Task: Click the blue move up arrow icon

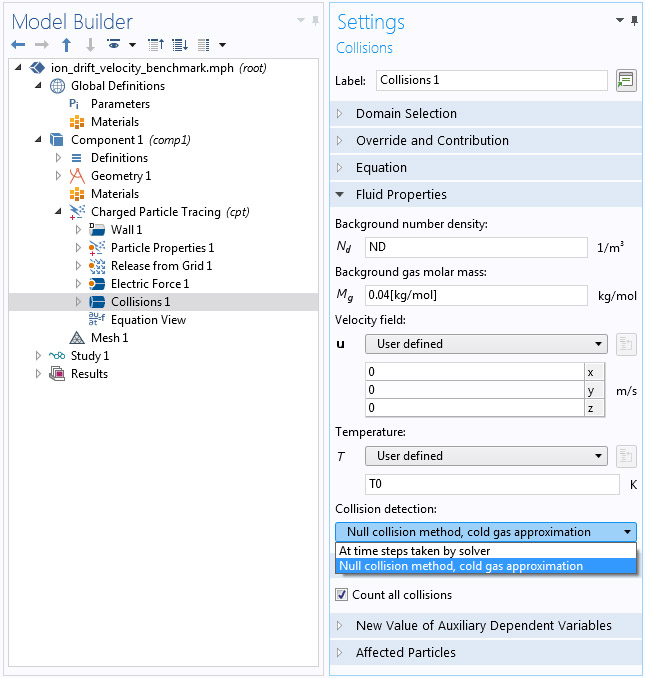Action: pos(66,45)
